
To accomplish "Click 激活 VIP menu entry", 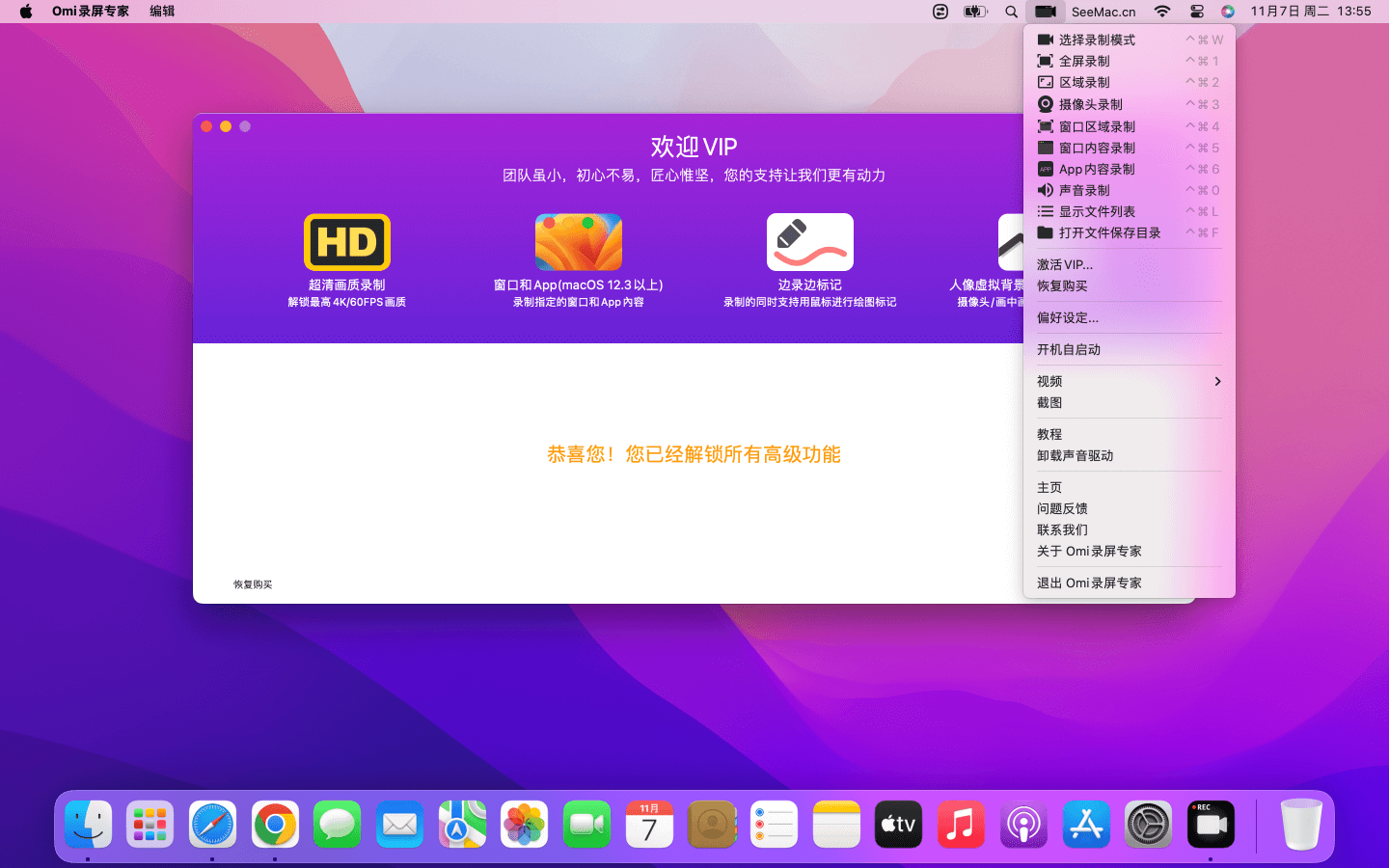I will tap(1064, 264).
